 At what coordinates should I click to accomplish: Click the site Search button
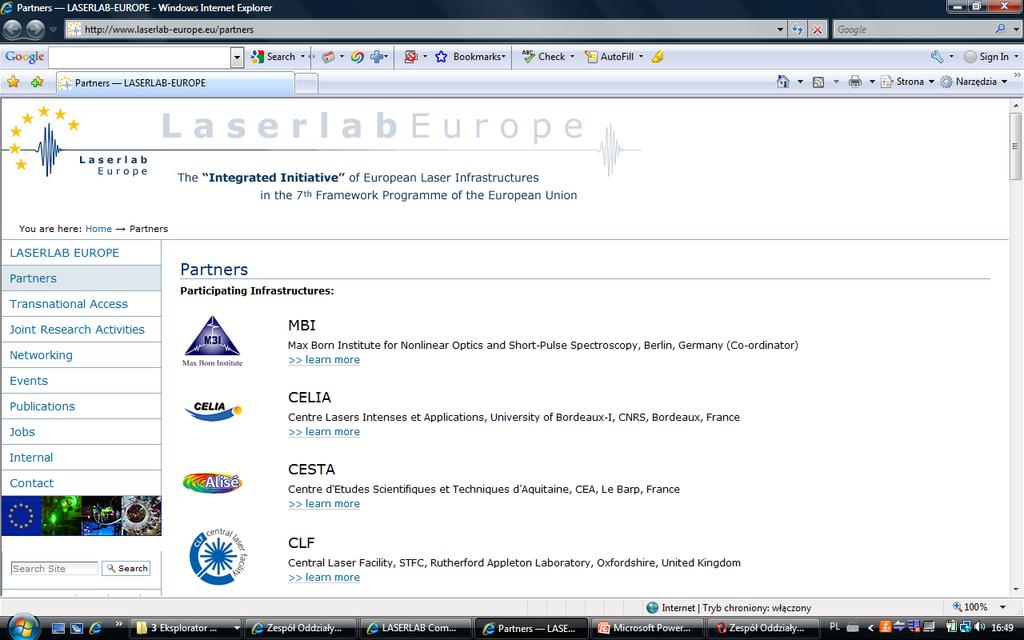coord(126,568)
